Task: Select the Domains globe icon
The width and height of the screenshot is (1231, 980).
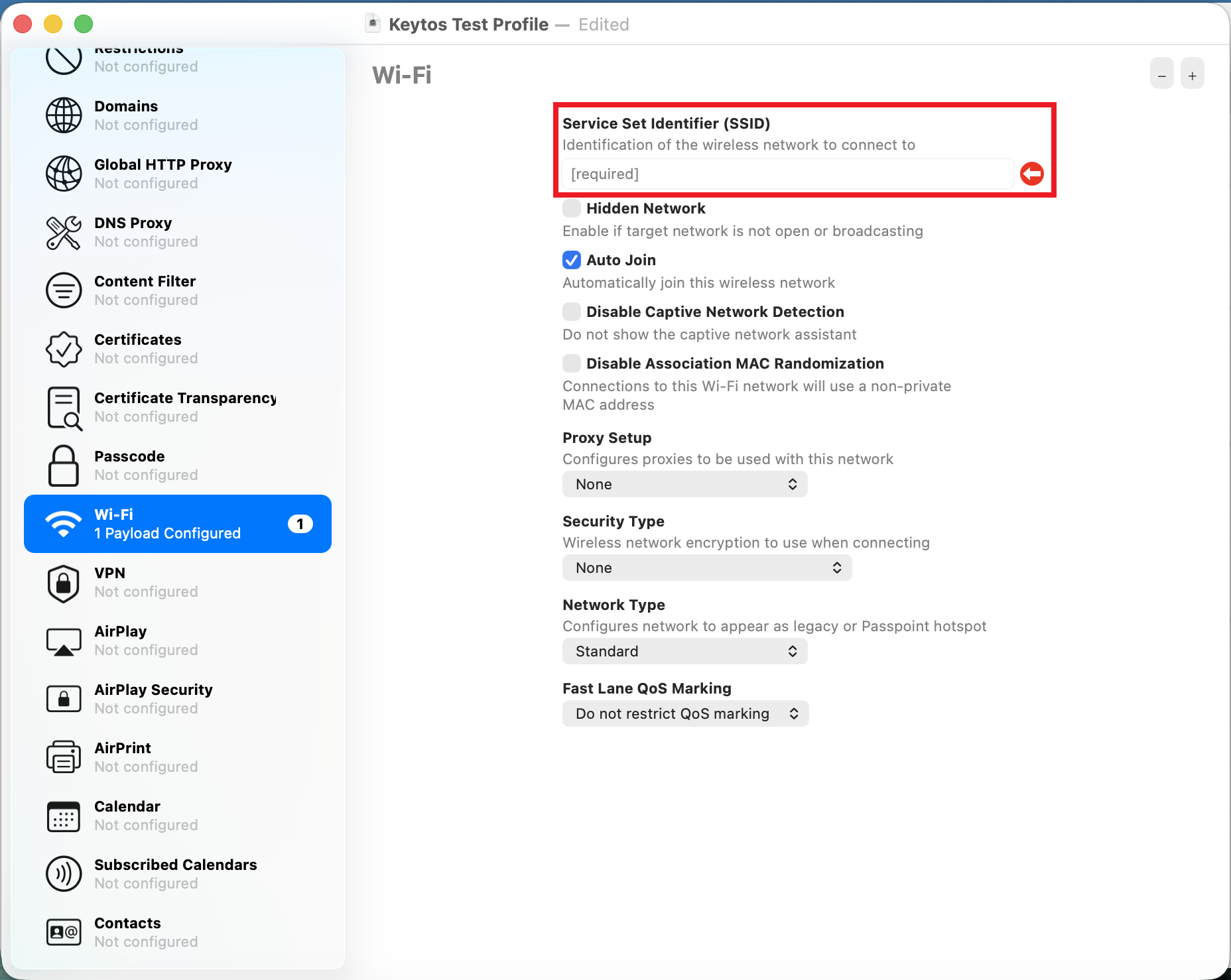Action: pyautogui.click(x=64, y=115)
